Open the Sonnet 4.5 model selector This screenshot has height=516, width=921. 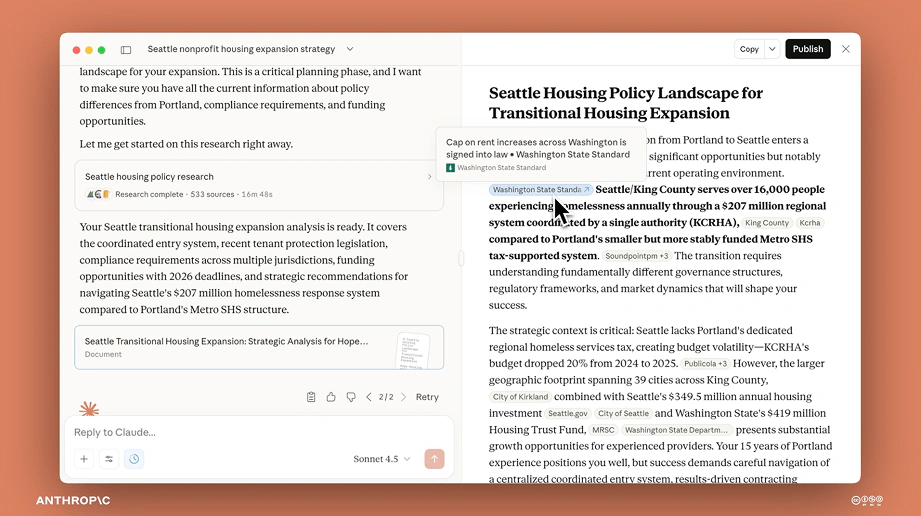coord(382,459)
